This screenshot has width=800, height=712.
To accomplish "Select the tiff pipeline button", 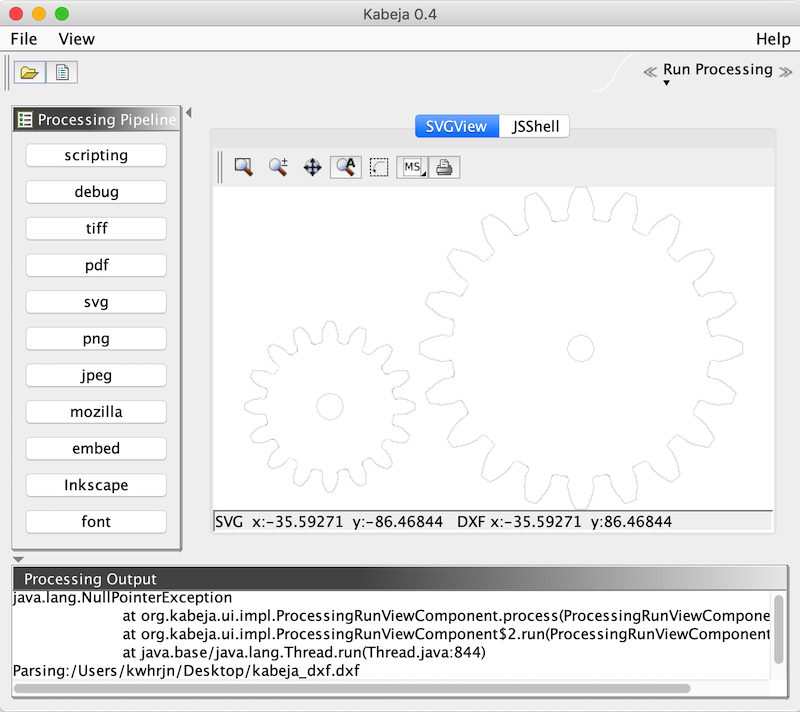I will (x=96, y=228).
